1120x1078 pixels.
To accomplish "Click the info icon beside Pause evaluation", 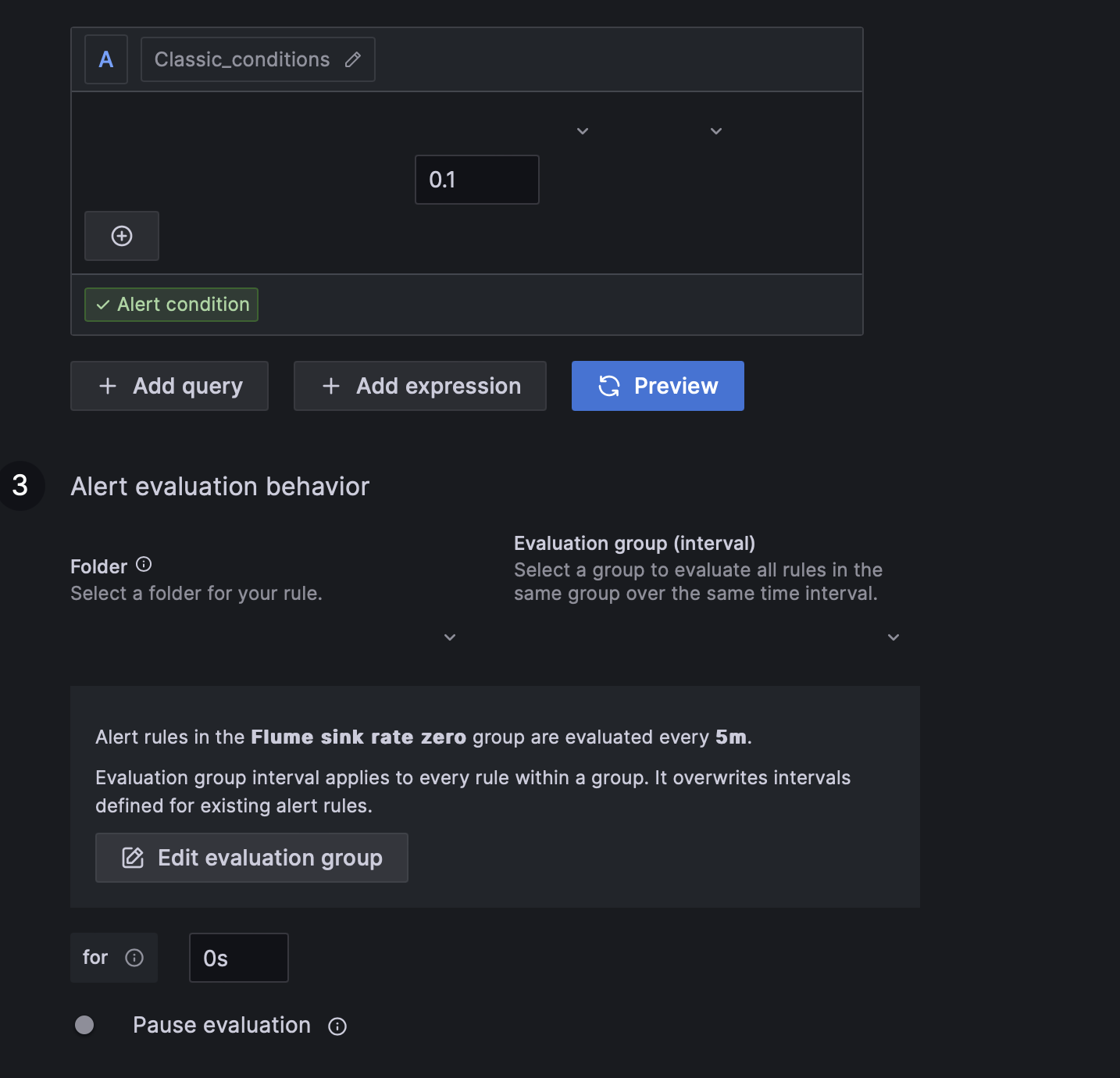I will [x=337, y=1026].
